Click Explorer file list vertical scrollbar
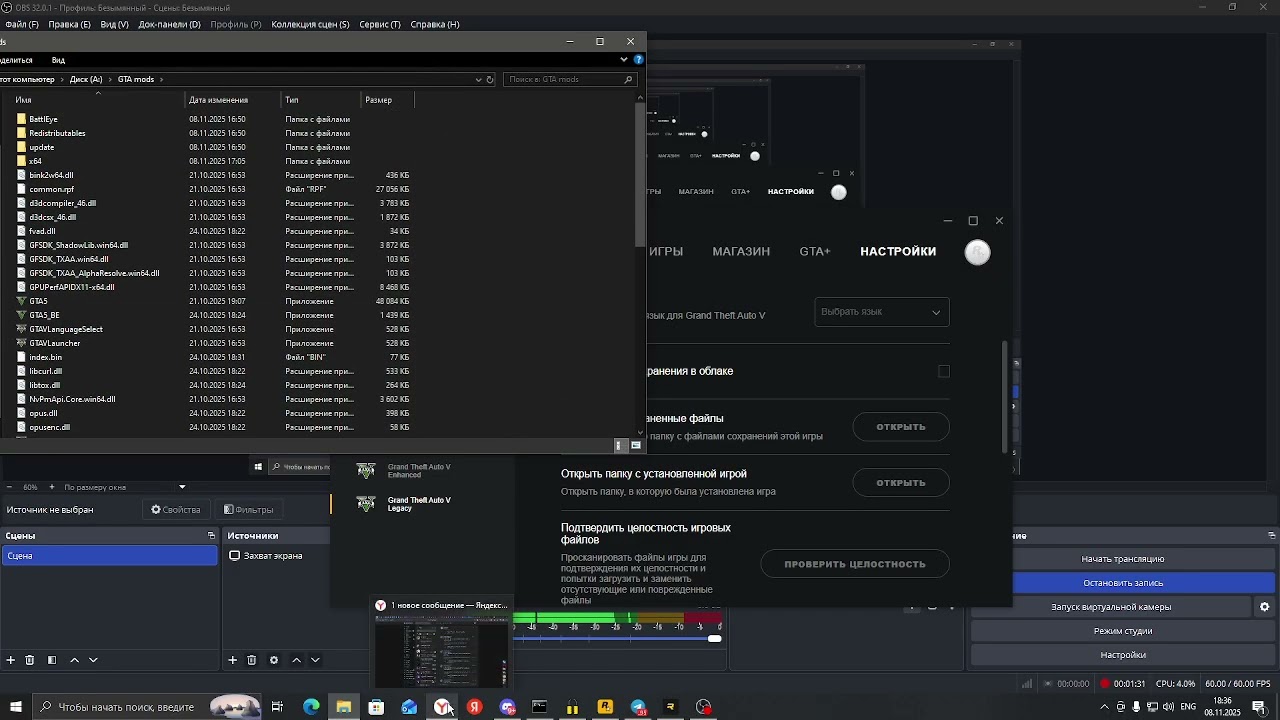Image resolution: width=1280 pixels, height=720 pixels. click(641, 175)
